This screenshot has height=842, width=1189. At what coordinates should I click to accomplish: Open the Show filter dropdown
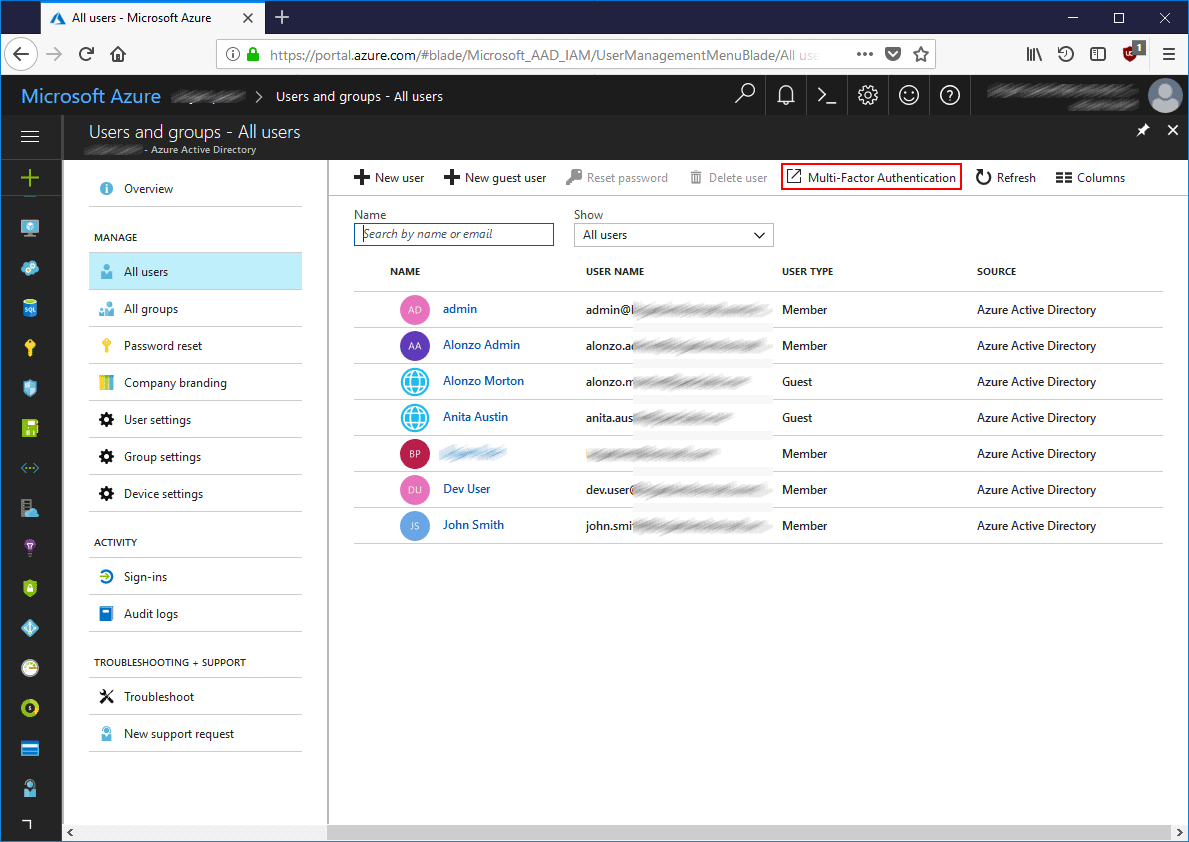673,234
